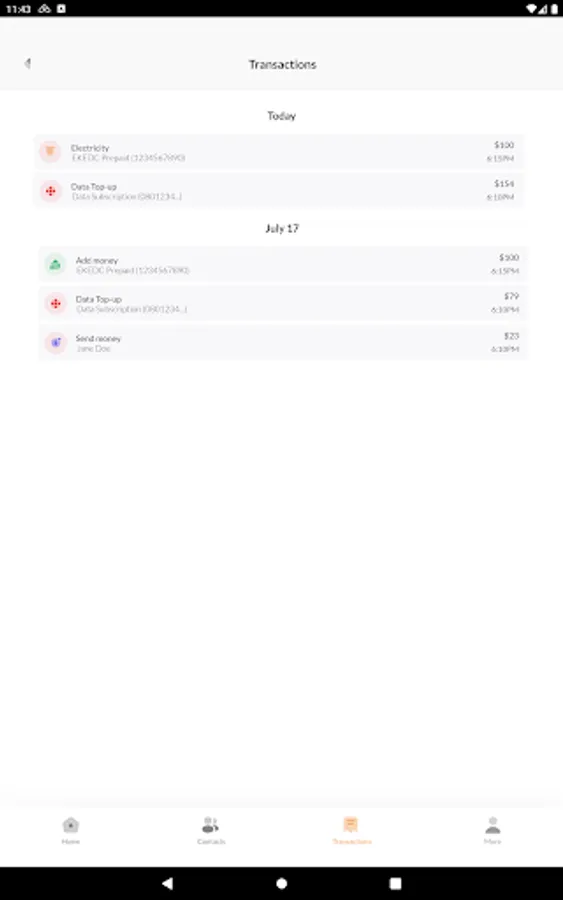The image size is (563, 900).
Task: Tap Android recent apps square button
Action: (395, 883)
